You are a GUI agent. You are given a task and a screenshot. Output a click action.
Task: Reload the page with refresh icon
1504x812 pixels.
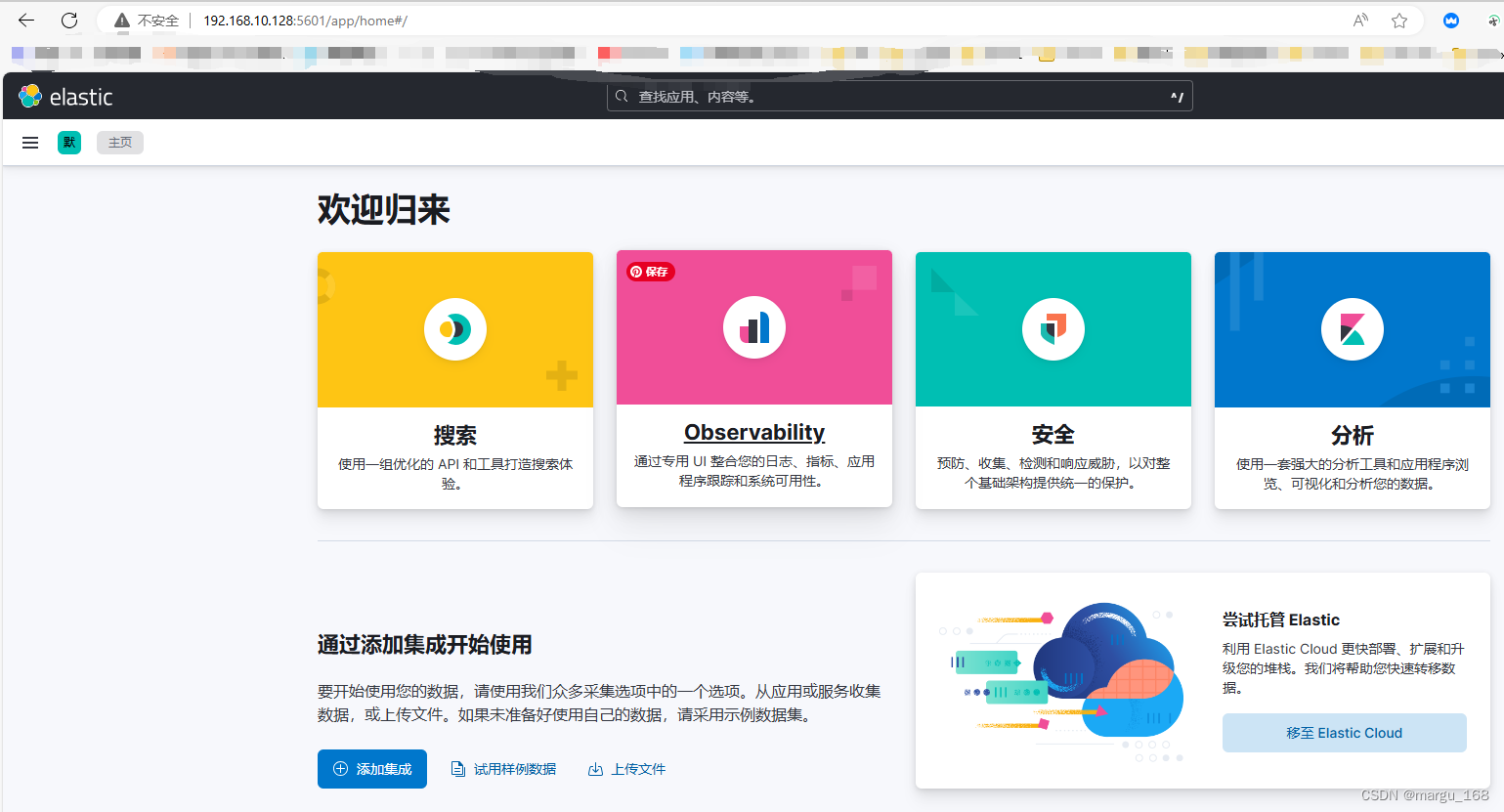69,20
